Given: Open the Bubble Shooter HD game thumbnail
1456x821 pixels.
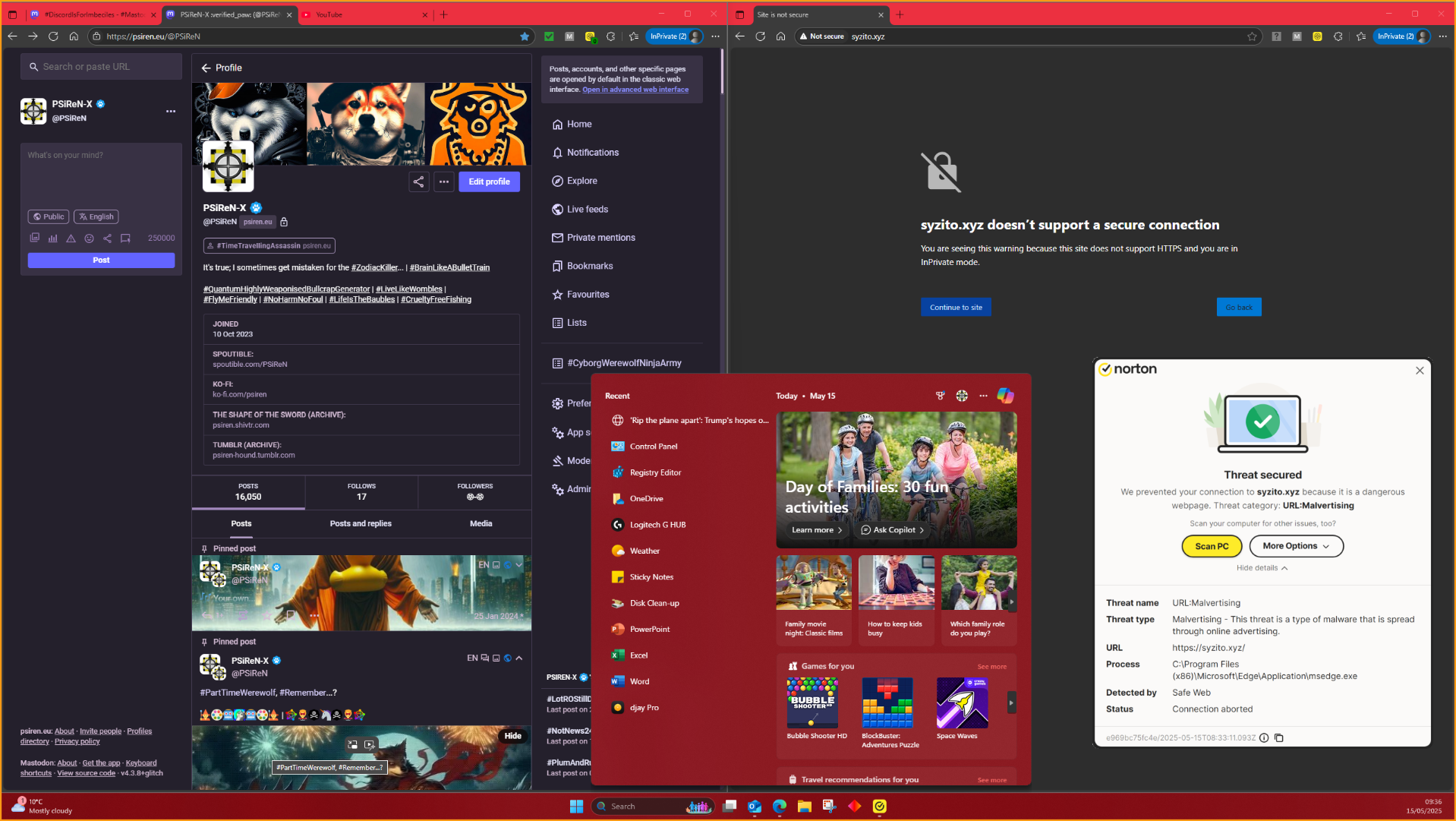Looking at the screenshot, I should (x=812, y=703).
